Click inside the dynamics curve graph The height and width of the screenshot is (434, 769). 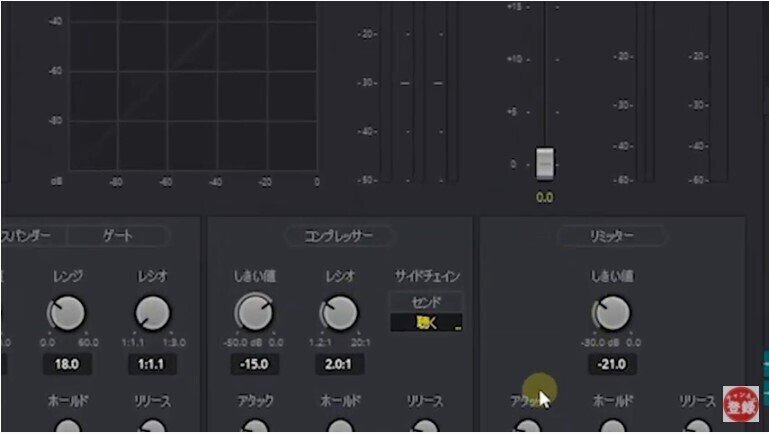pos(193,86)
